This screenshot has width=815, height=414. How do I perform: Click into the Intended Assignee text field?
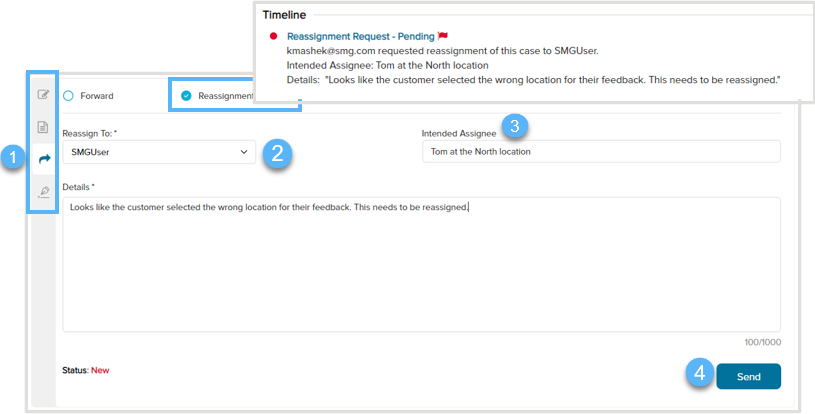[x=600, y=152]
